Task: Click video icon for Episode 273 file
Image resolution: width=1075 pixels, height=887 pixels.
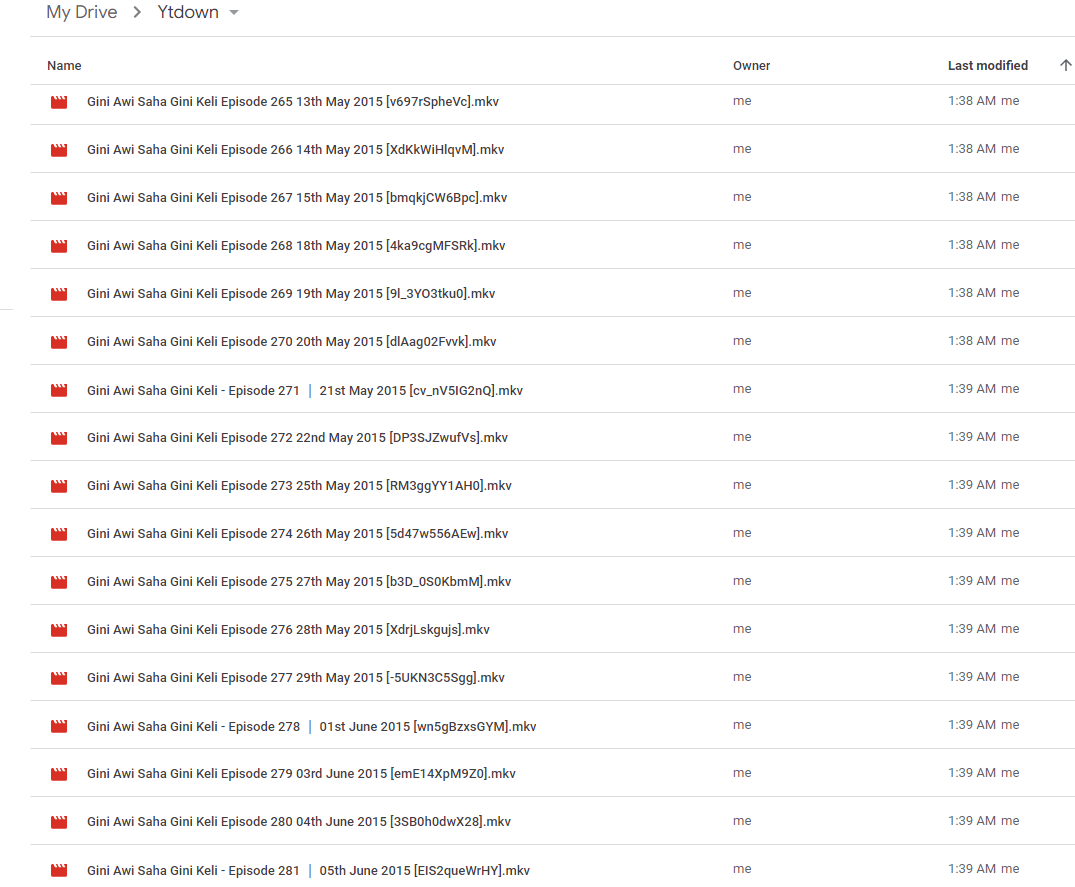Action: click(60, 486)
